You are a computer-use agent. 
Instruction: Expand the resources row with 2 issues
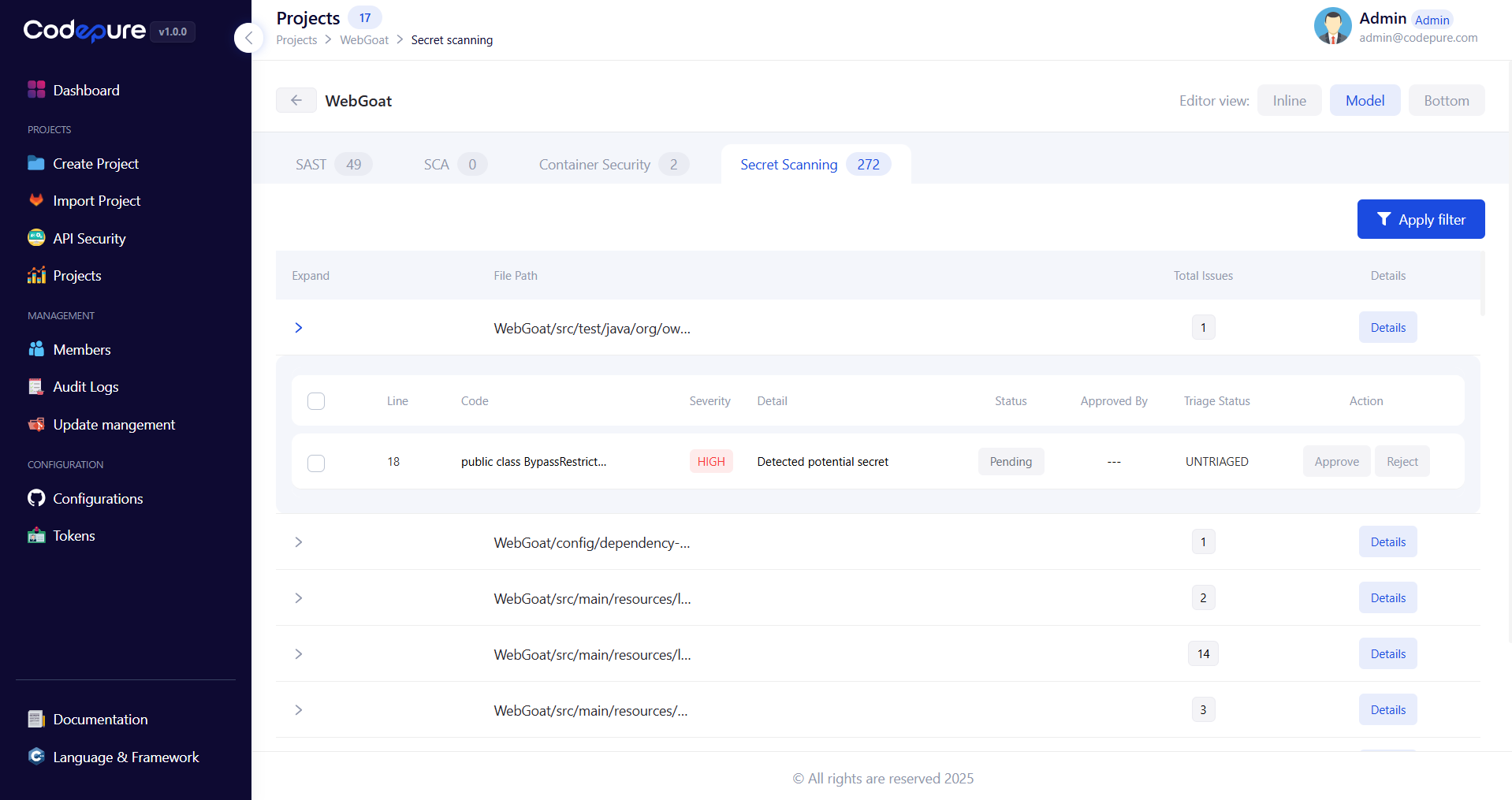click(x=299, y=598)
